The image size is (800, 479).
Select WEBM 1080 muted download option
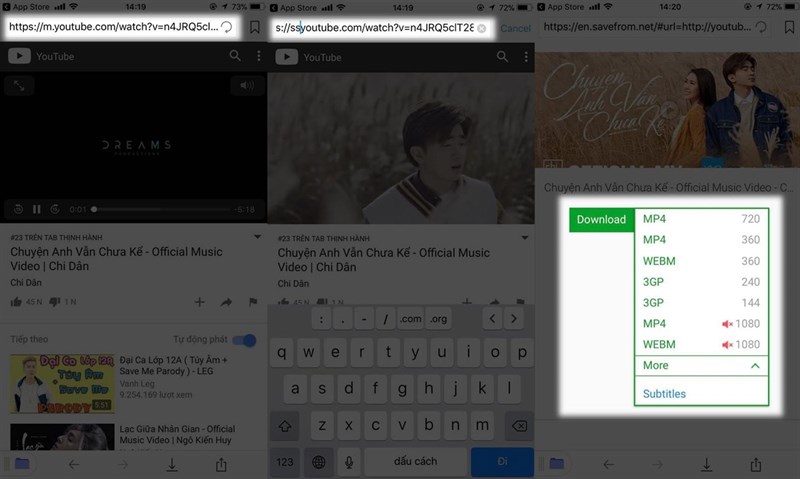coord(701,345)
